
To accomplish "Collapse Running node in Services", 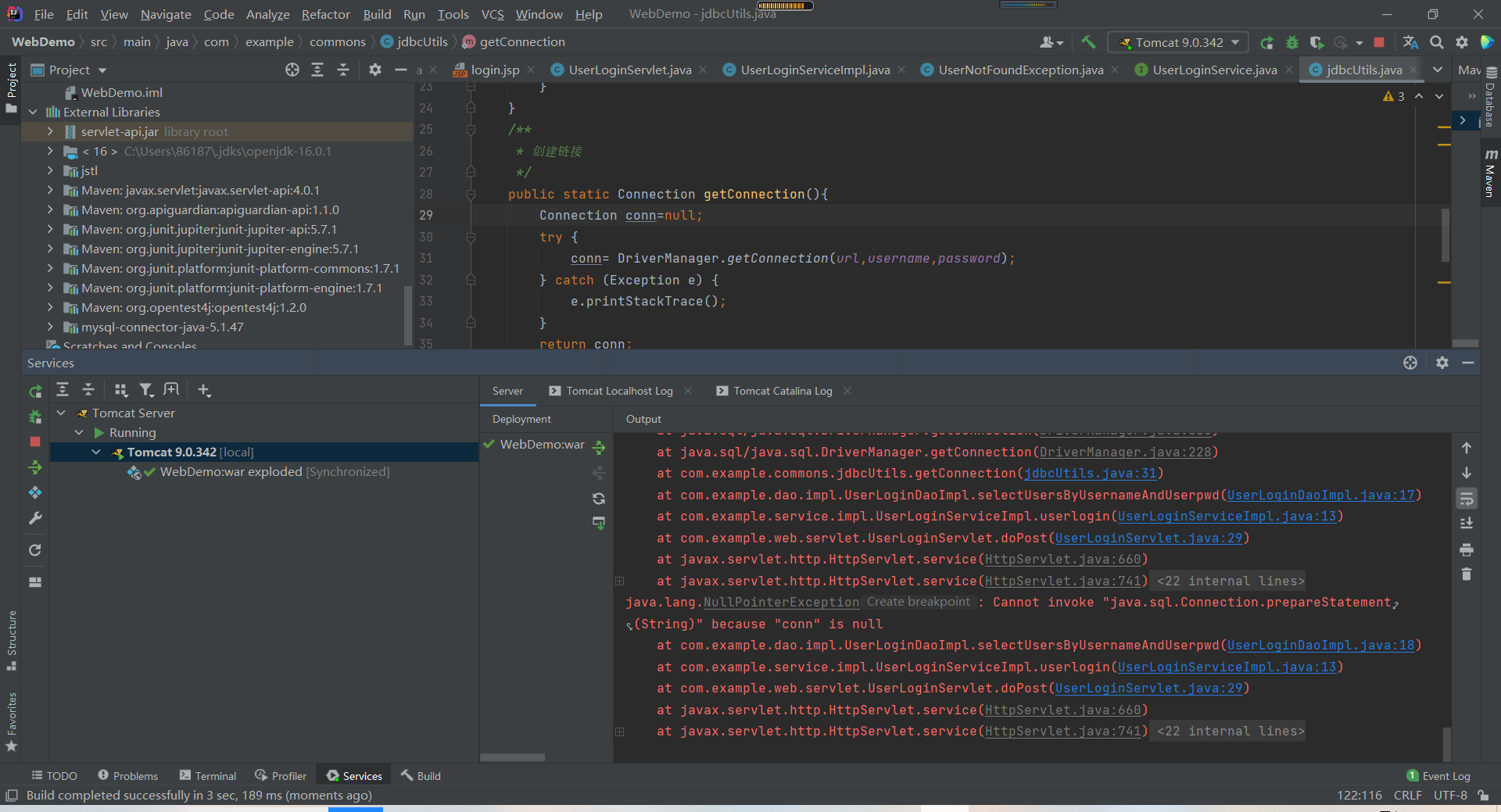I will click(79, 432).
